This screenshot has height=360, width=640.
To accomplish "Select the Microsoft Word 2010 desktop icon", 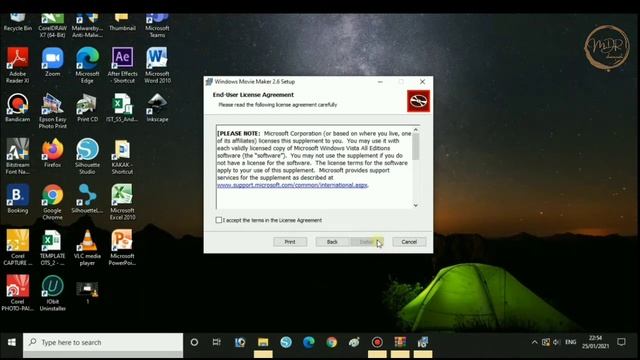I will (x=157, y=65).
